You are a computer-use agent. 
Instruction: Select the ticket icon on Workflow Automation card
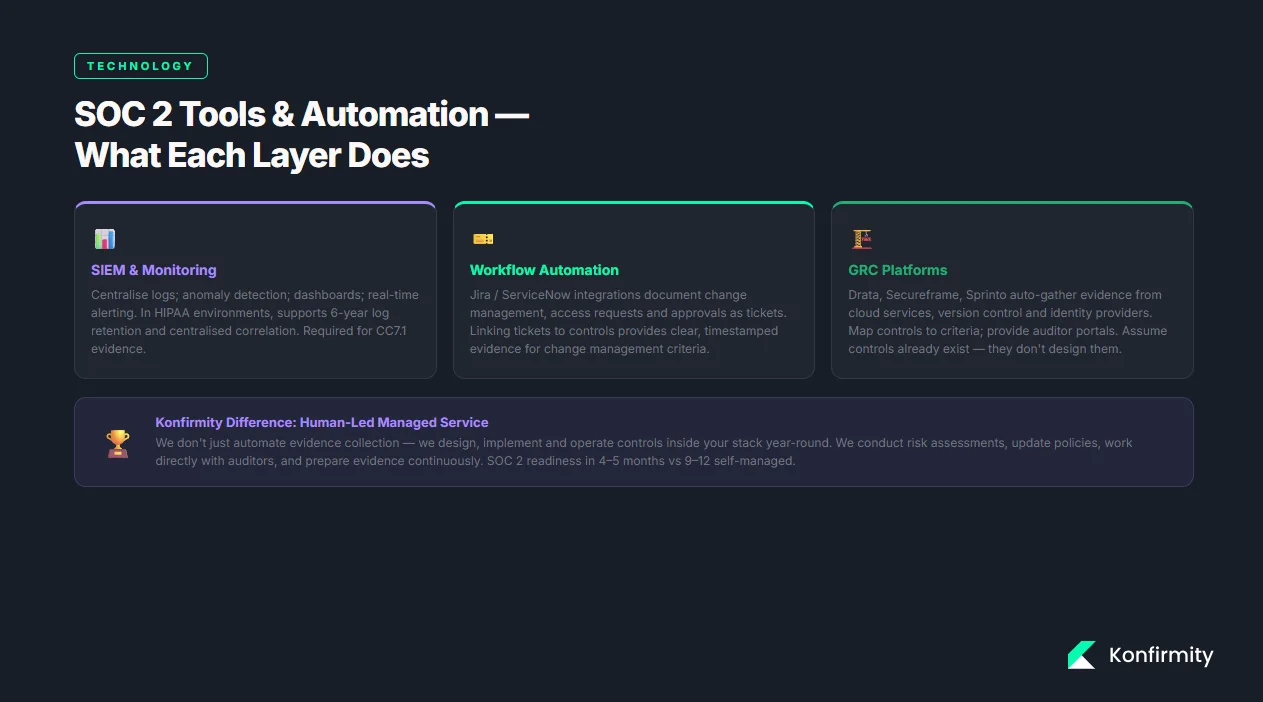tap(482, 238)
